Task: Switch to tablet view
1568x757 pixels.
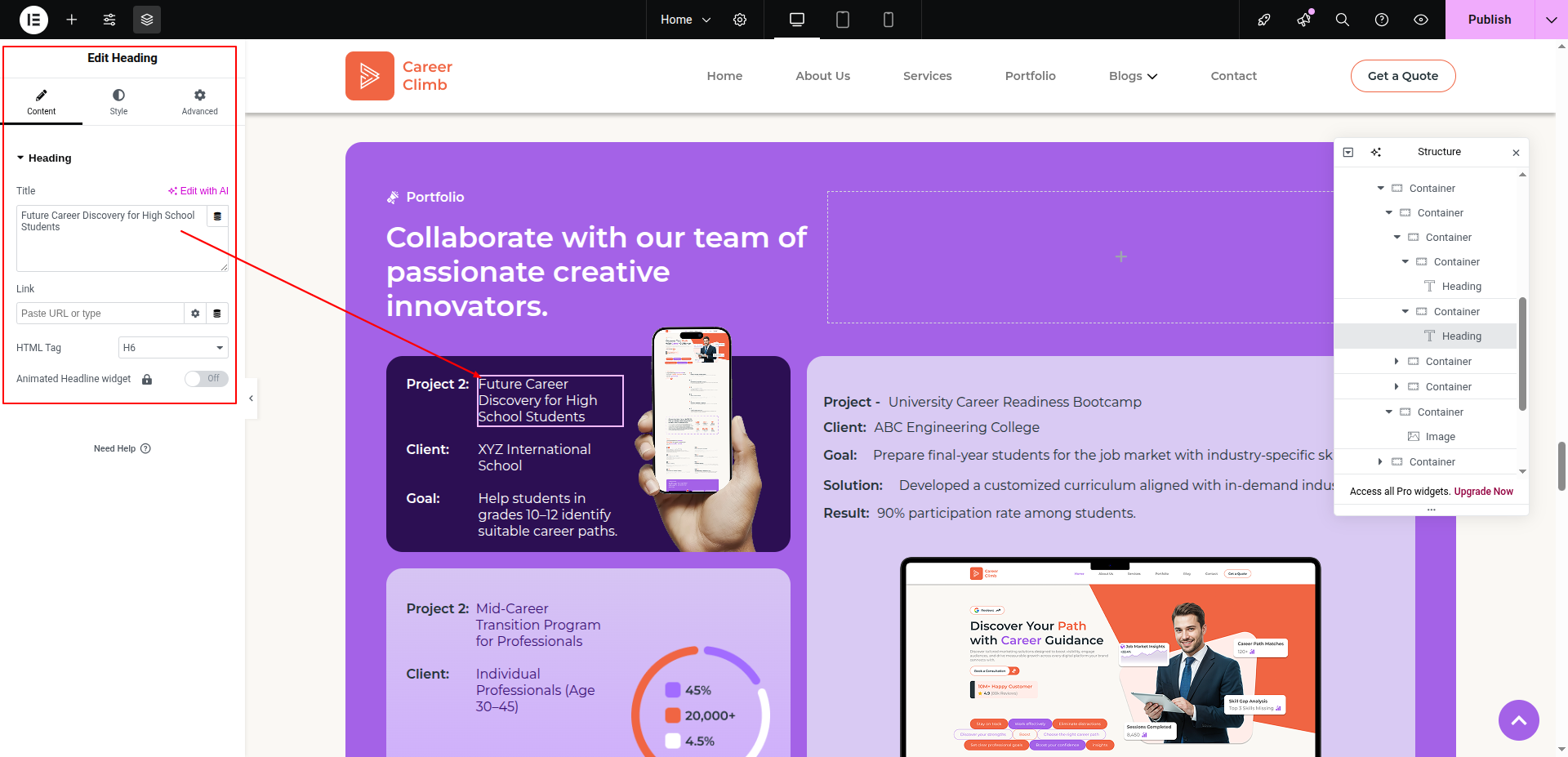Action: pyautogui.click(x=843, y=20)
